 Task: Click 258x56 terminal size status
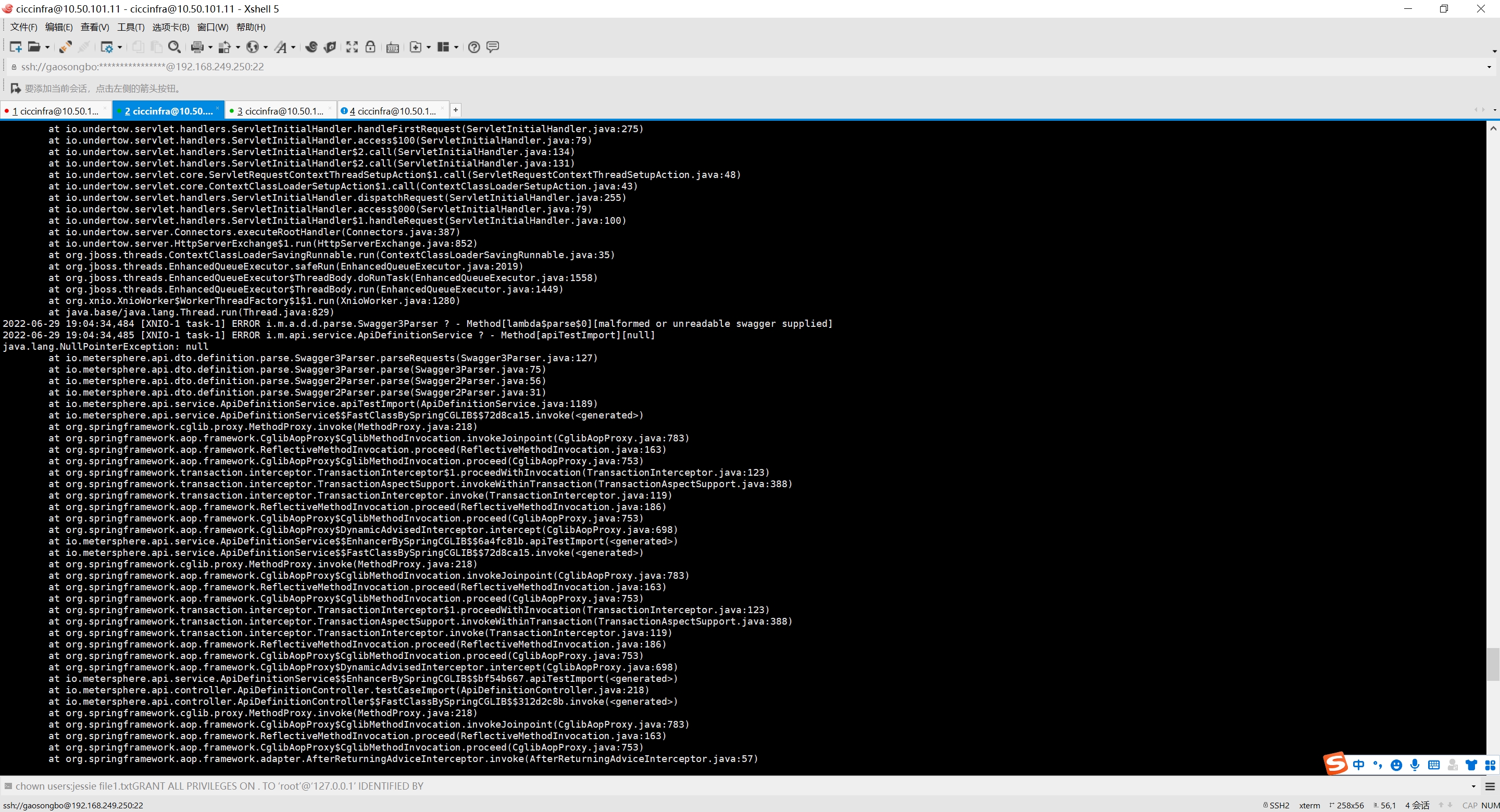pos(1347,806)
